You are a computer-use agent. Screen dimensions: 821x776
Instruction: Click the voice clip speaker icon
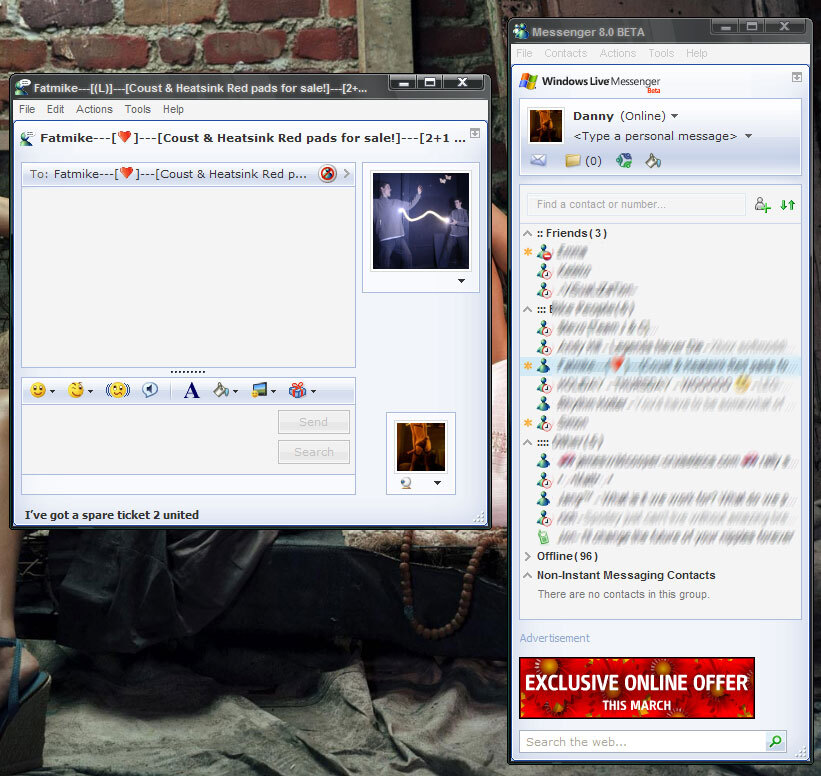150,390
